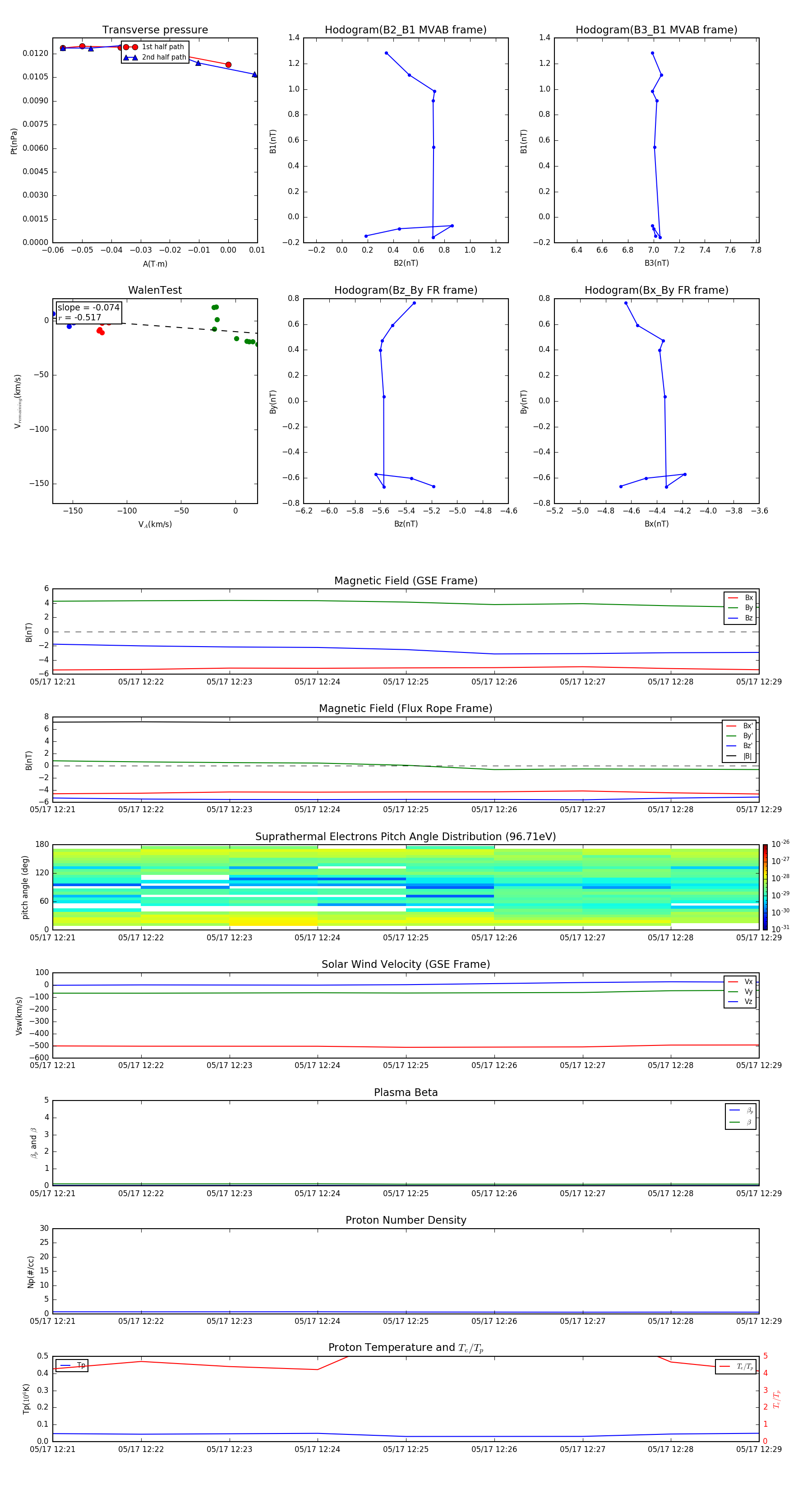Click the 'Bx(nT)' x-axis label

(656, 524)
